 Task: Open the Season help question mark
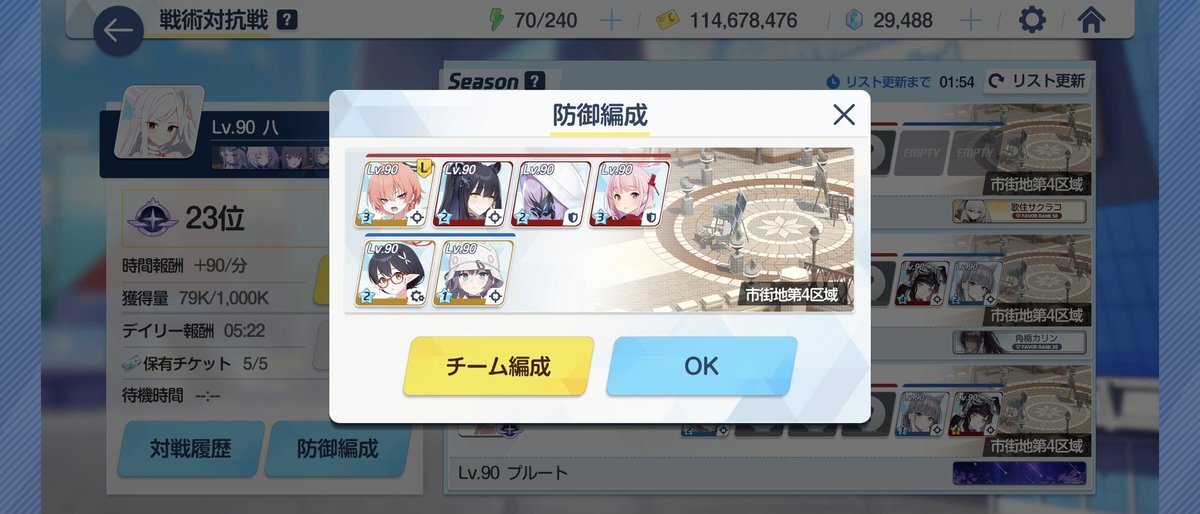(535, 81)
